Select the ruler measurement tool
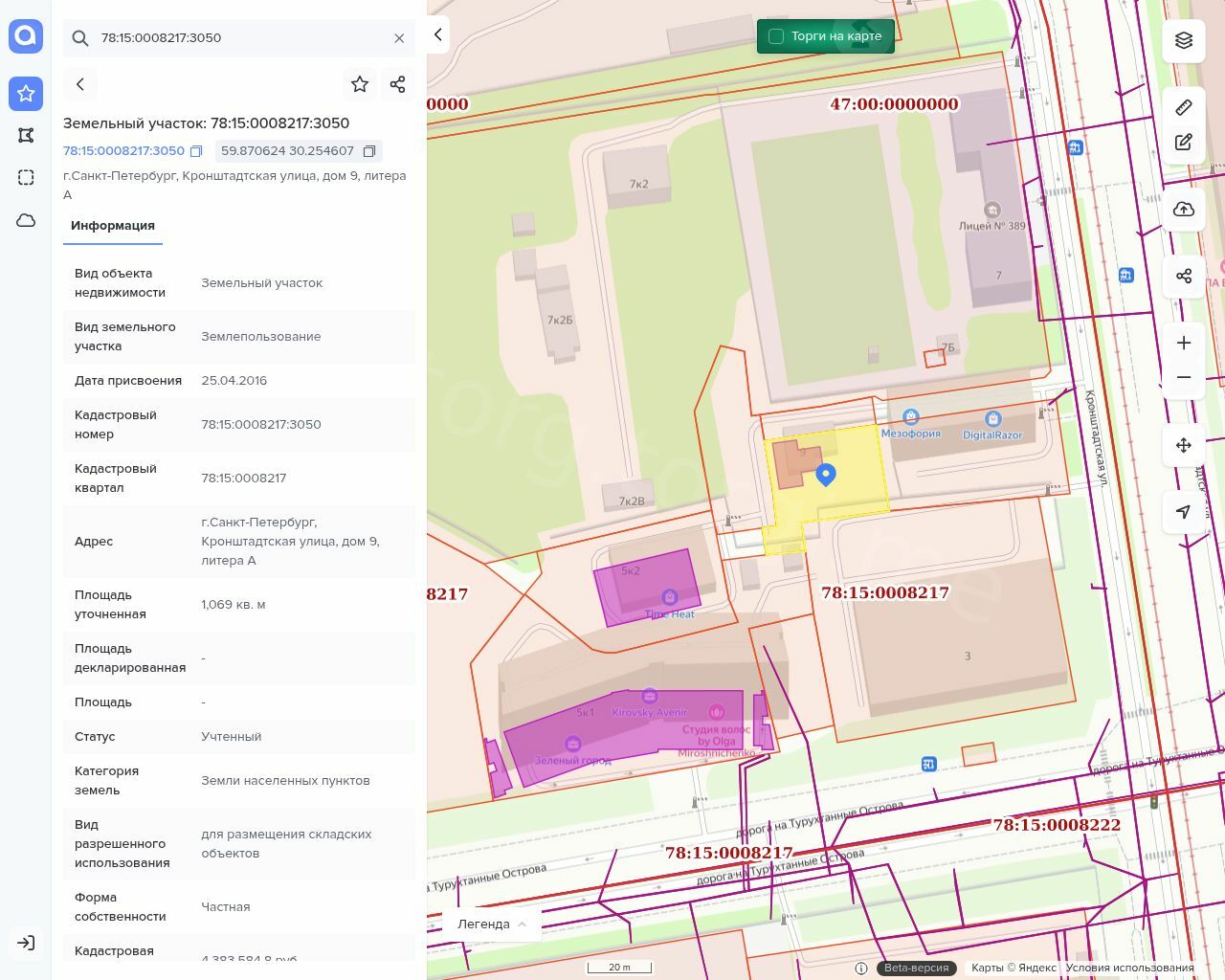The image size is (1225, 980). coord(1184,107)
